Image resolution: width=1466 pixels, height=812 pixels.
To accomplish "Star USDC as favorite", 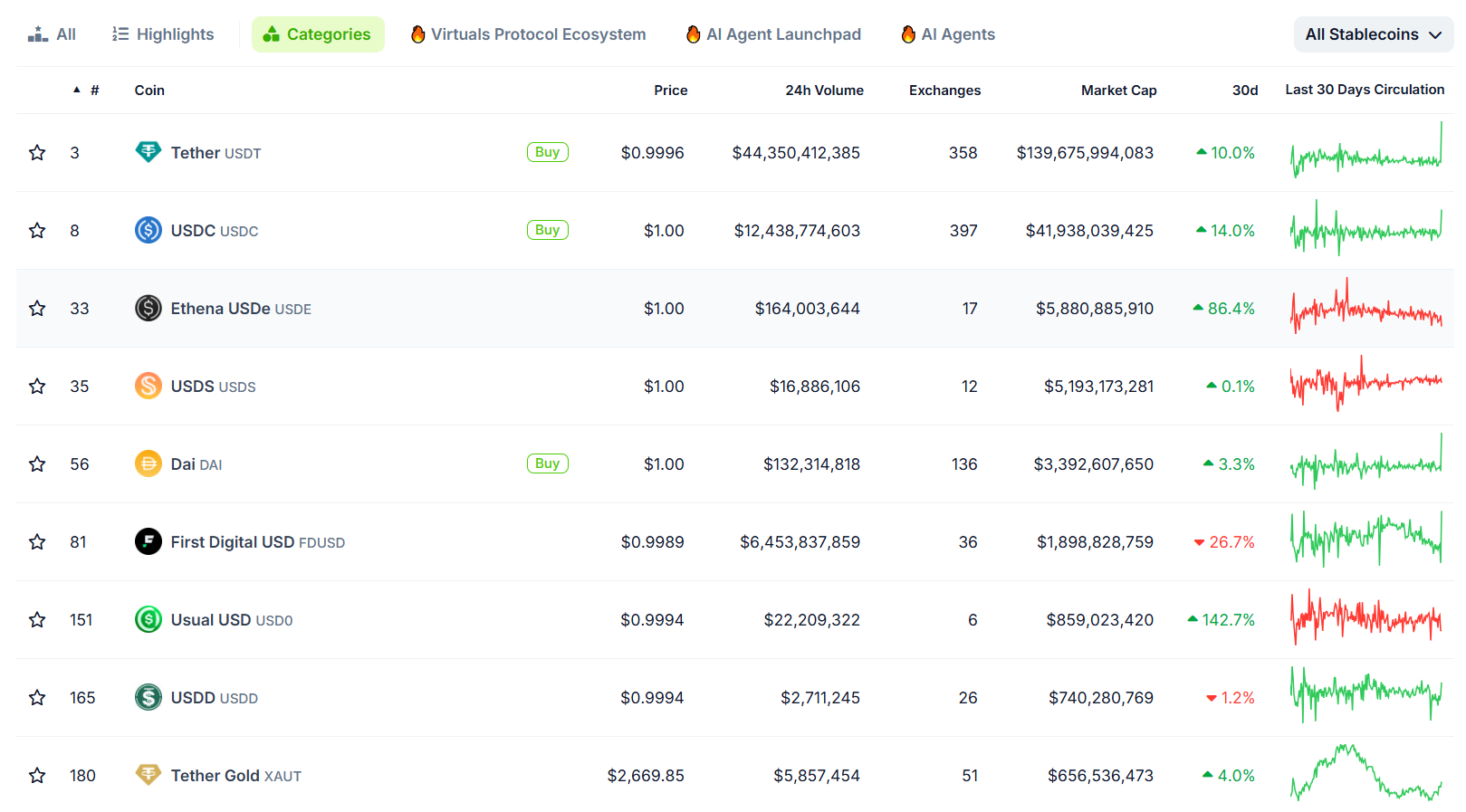I will 37,231.
